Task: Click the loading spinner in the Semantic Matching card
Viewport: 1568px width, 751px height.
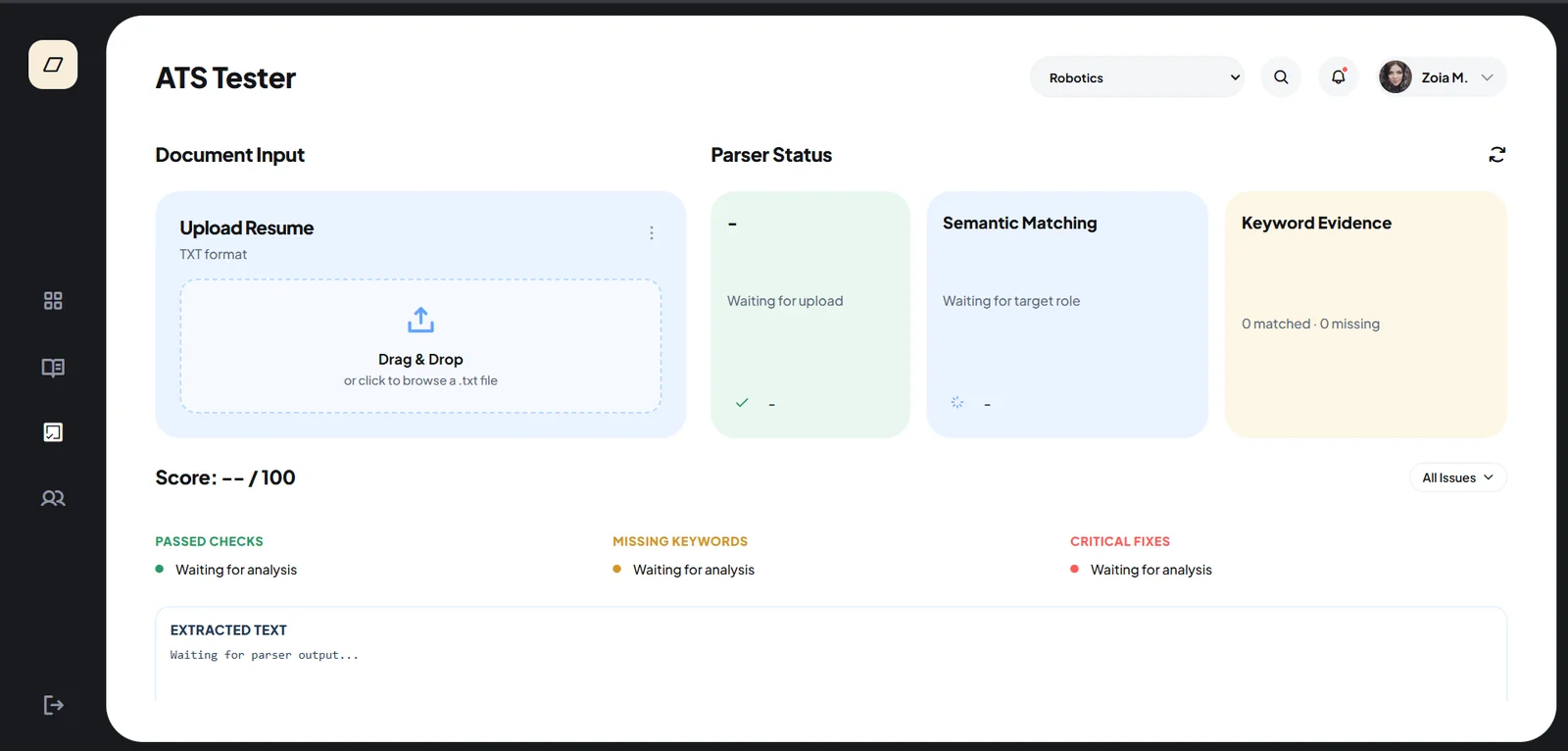Action: 957,403
